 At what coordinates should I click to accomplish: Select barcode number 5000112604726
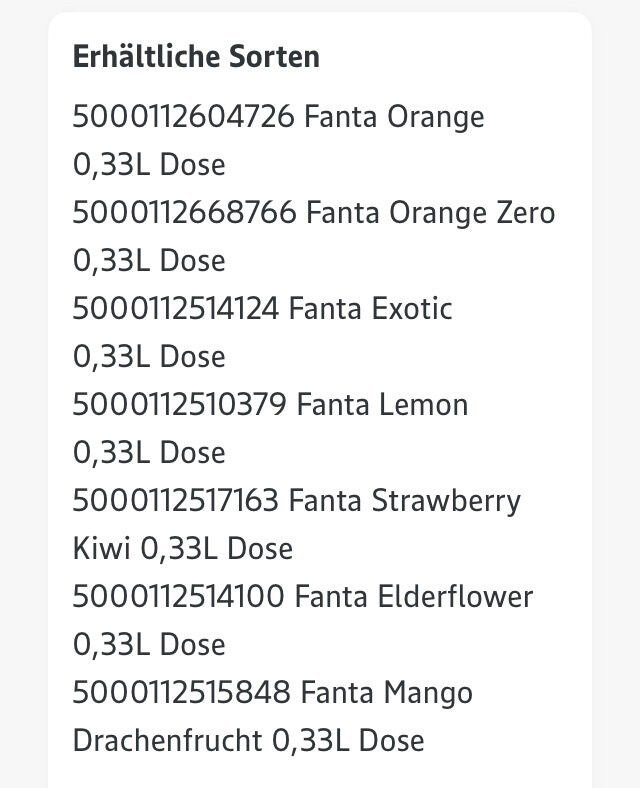[x=183, y=117]
